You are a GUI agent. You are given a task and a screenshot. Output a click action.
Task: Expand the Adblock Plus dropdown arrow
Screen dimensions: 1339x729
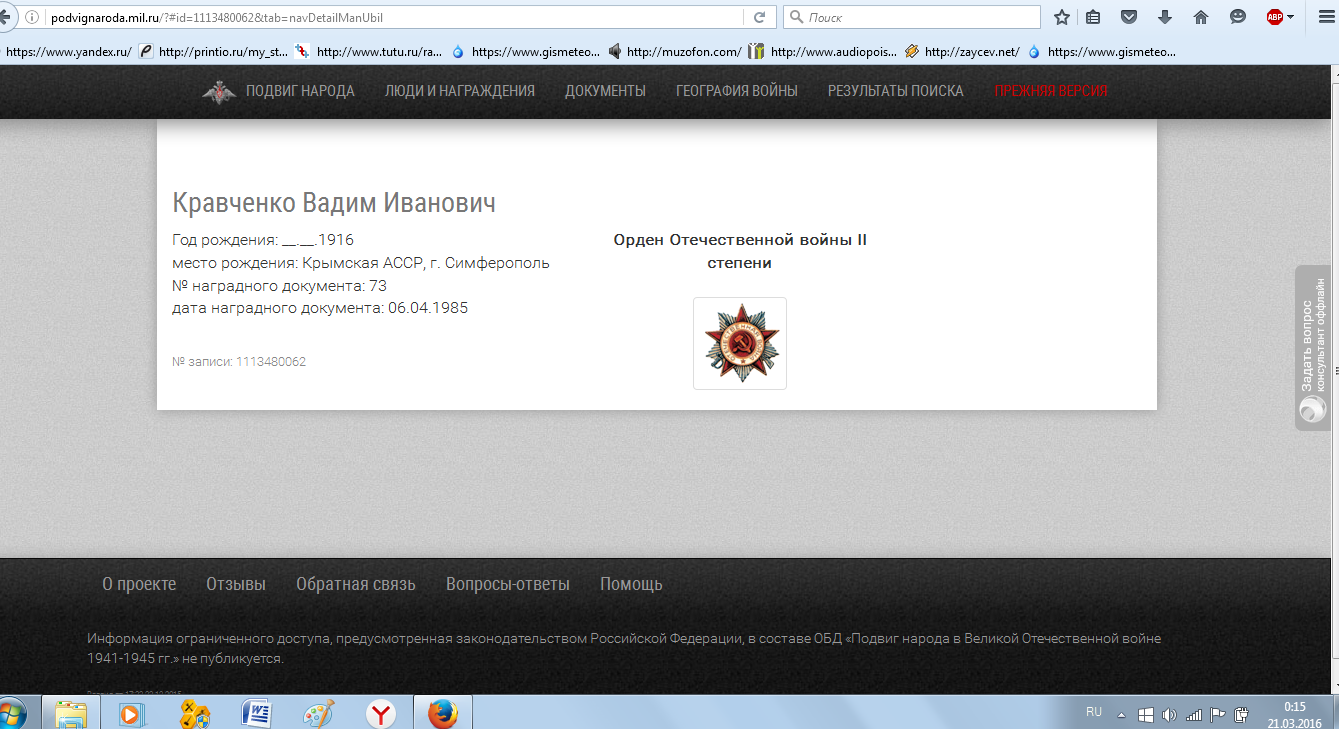click(1291, 17)
